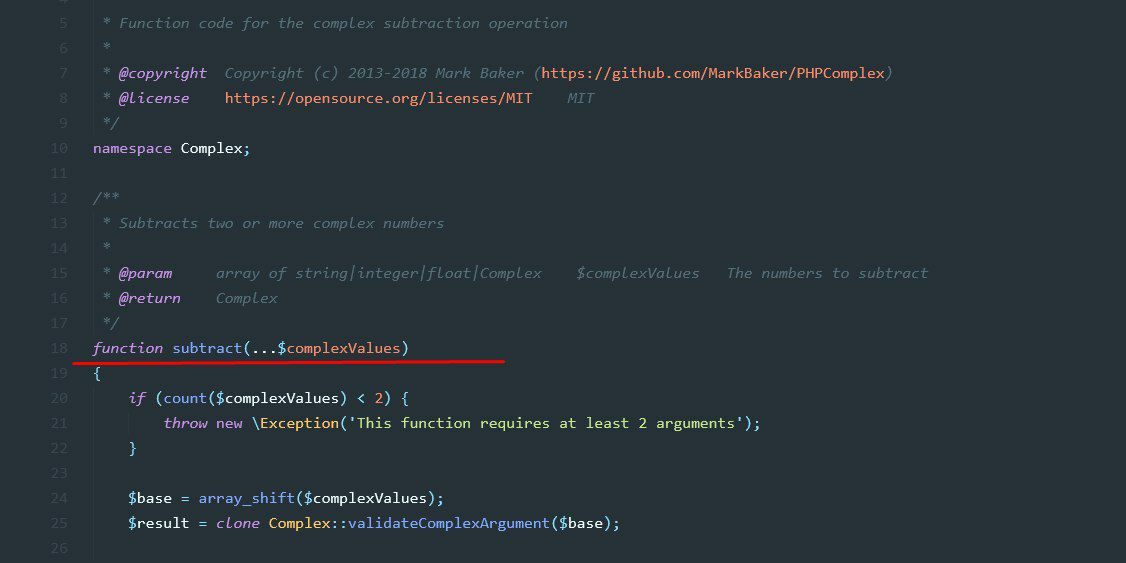Open the opensource.org/licenses/MIT link
Viewport: 1126px width, 563px height.
click(378, 98)
